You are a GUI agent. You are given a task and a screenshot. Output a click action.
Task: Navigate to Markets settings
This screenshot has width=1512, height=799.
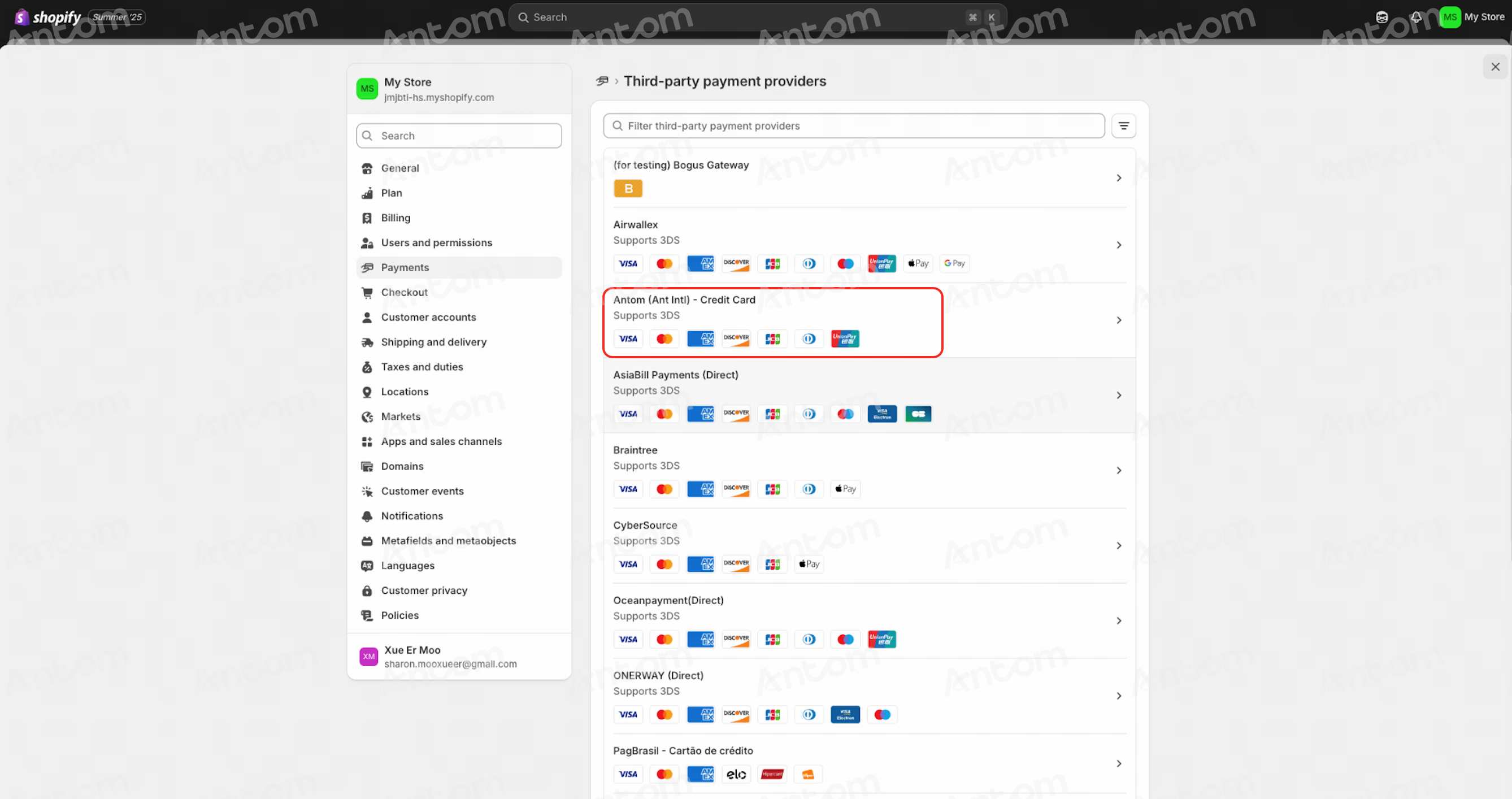point(459,417)
